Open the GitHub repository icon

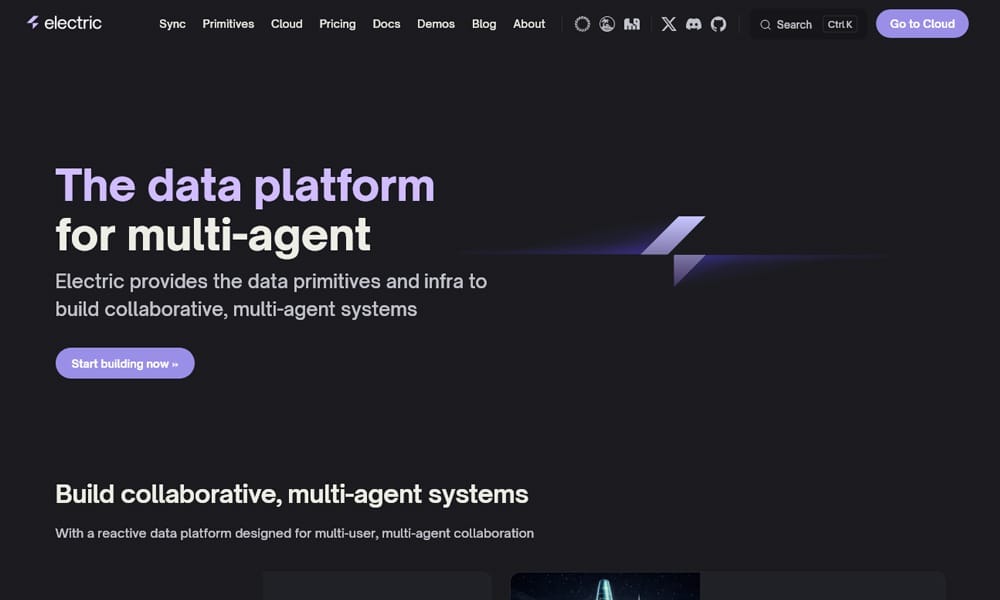pos(718,24)
